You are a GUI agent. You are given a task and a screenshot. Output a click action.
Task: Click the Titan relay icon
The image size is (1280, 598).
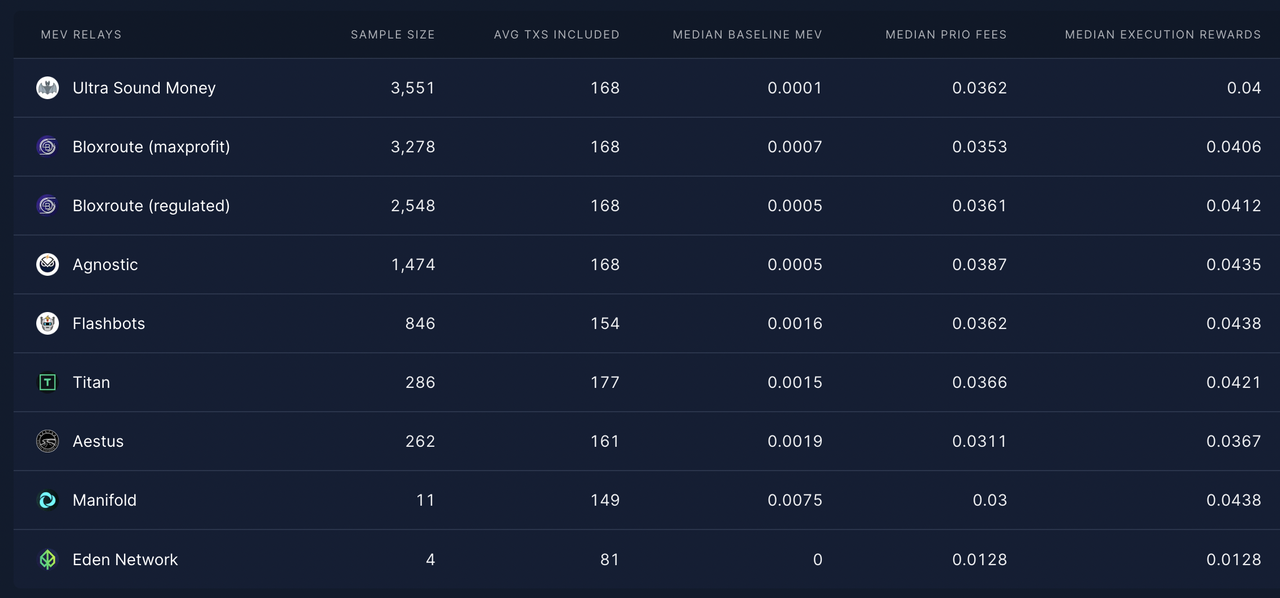[x=47, y=383]
